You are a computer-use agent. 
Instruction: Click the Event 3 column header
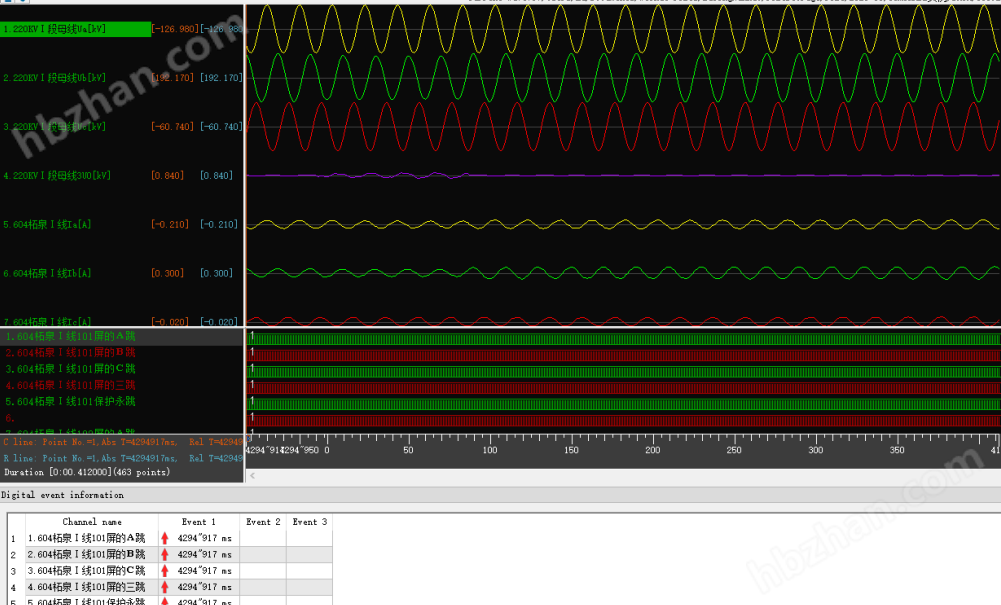pos(309,522)
